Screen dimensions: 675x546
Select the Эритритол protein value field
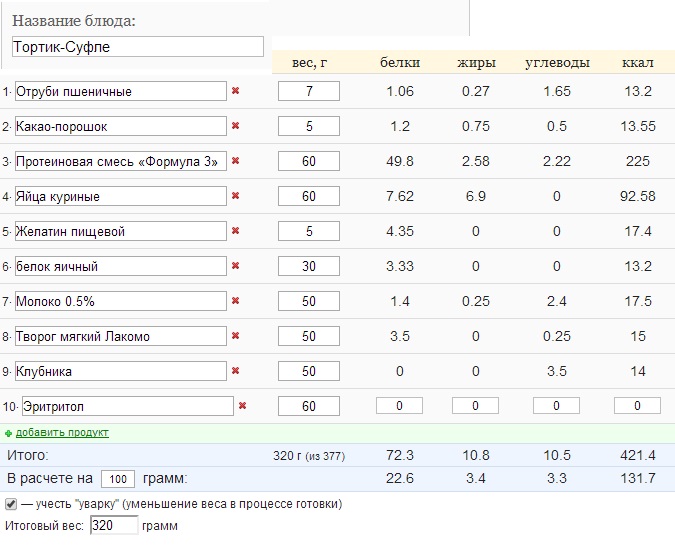pyautogui.click(x=400, y=406)
